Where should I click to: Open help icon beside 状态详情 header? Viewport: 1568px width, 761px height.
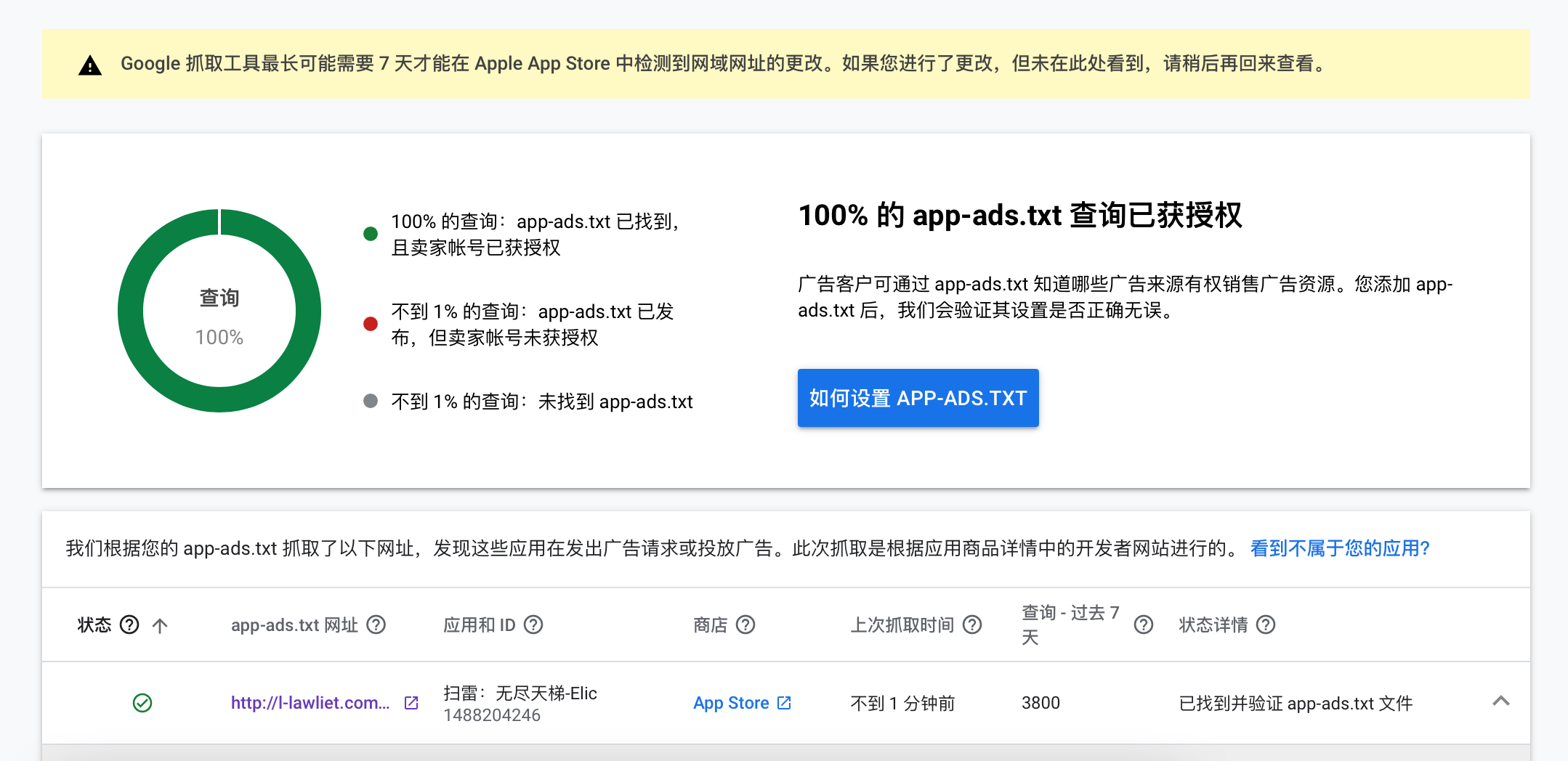(1266, 624)
